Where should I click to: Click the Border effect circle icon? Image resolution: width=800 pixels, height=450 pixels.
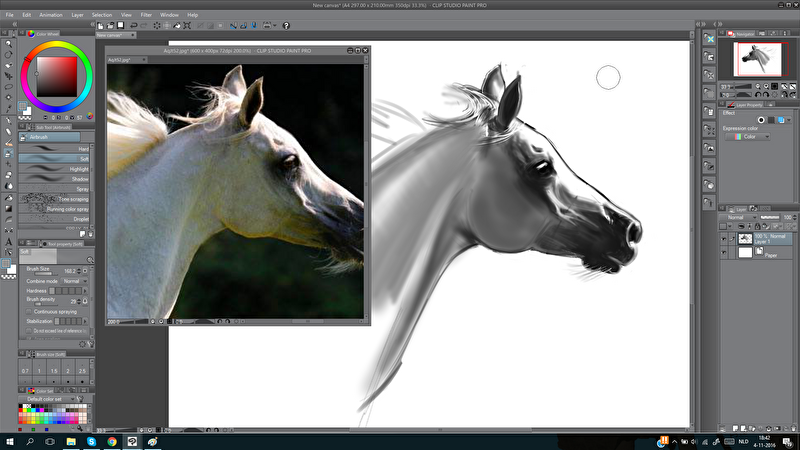coord(761,120)
